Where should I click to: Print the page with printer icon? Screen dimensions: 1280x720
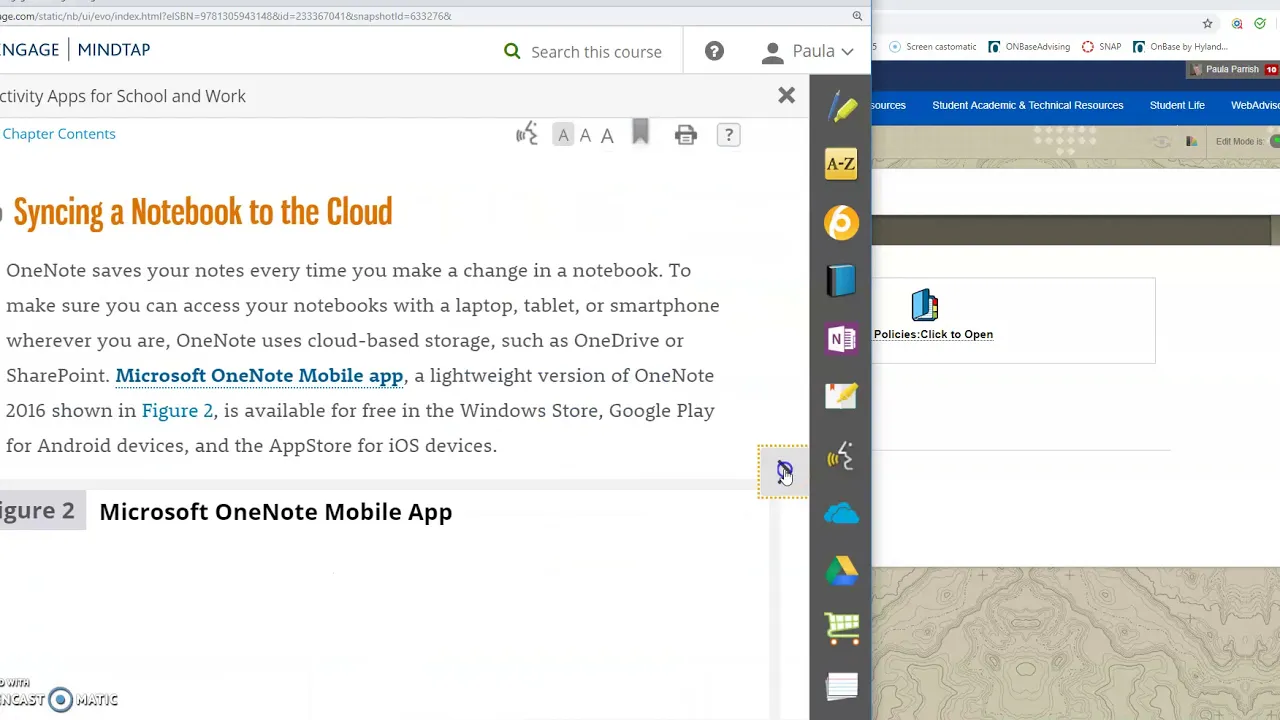pyautogui.click(x=685, y=135)
